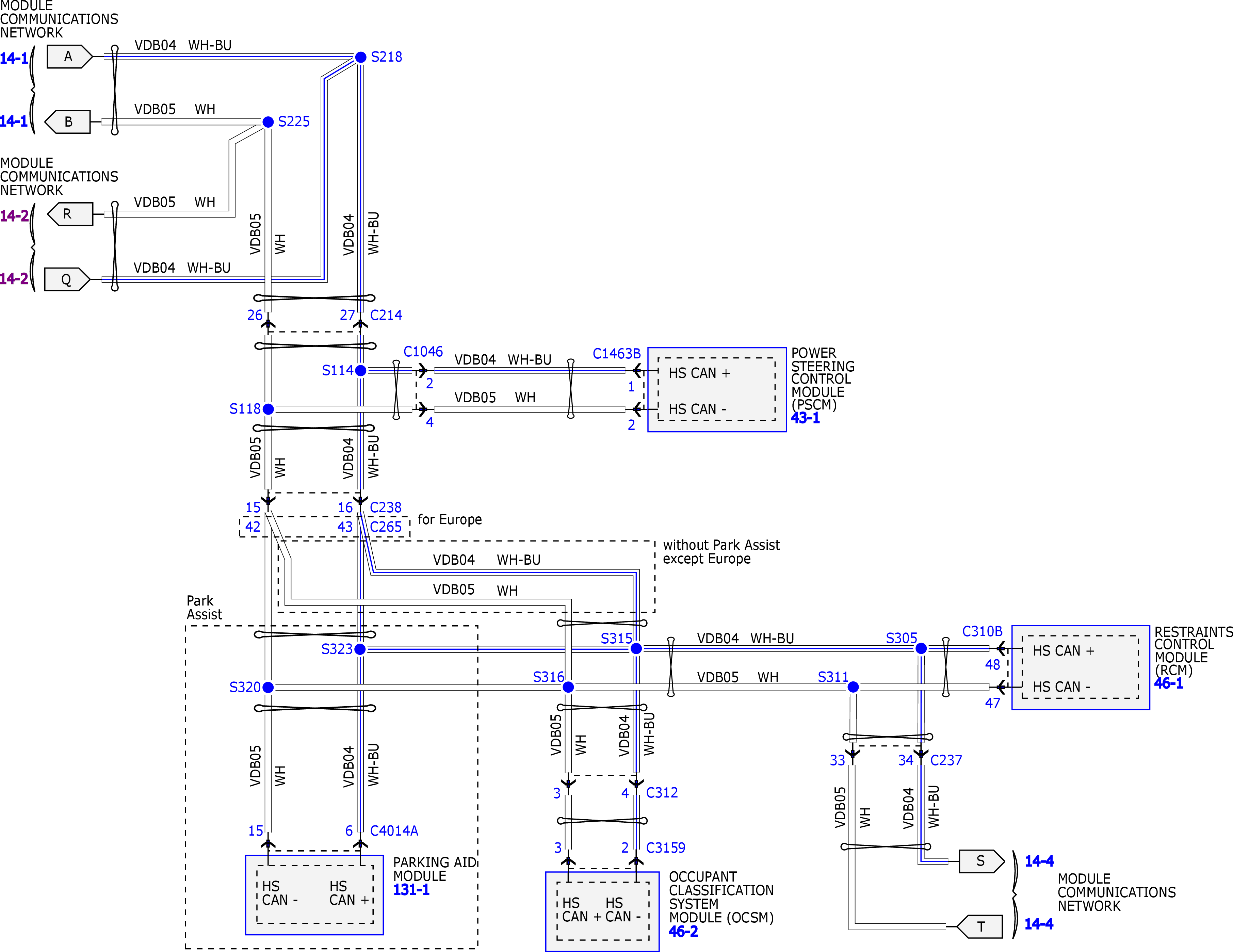Select the Parking Aid Module component box
Image resolution: width=1233 pixels, height=952 pixels.
(x=314, y=895)
